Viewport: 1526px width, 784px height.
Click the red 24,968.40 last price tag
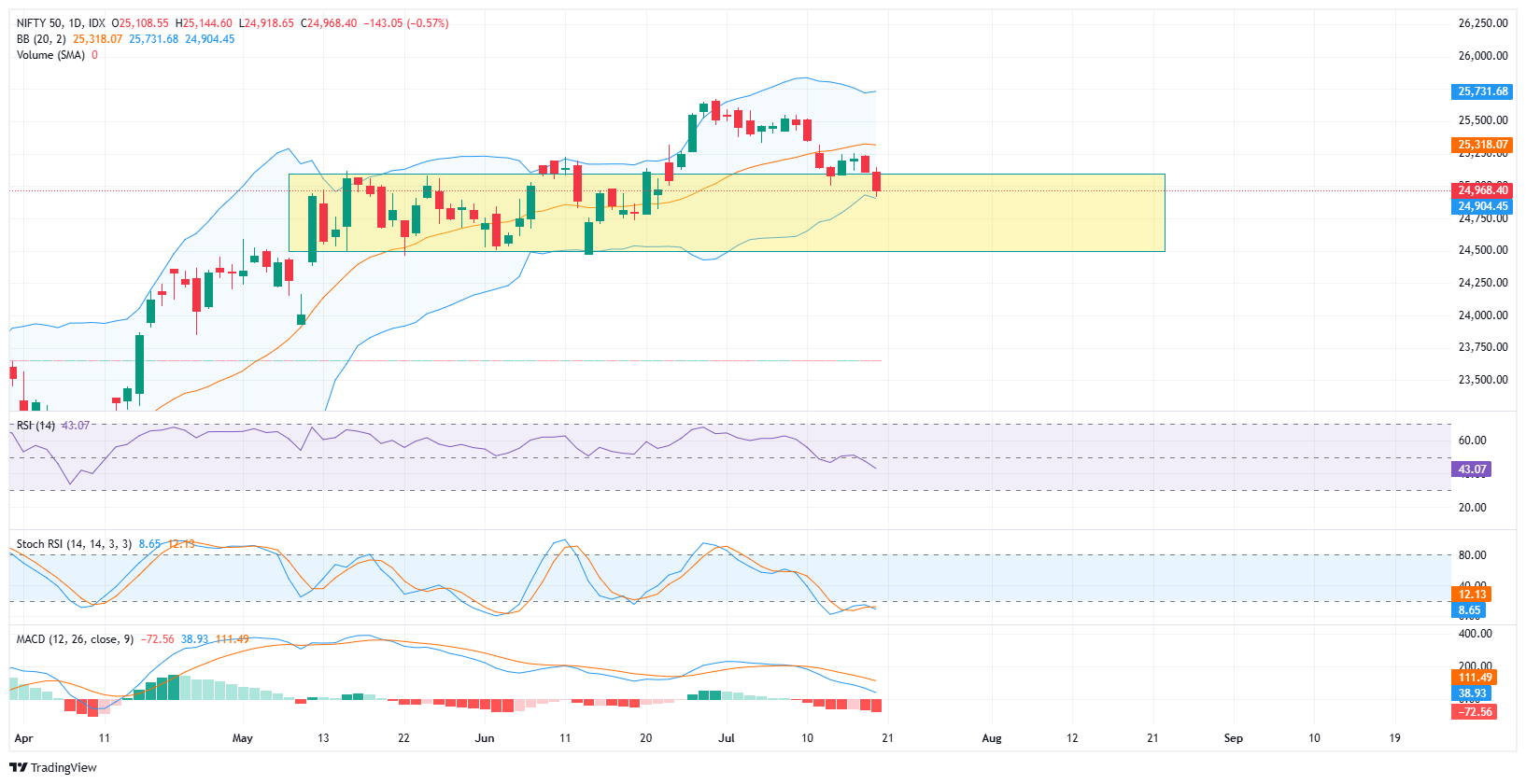click(1483, 190)
